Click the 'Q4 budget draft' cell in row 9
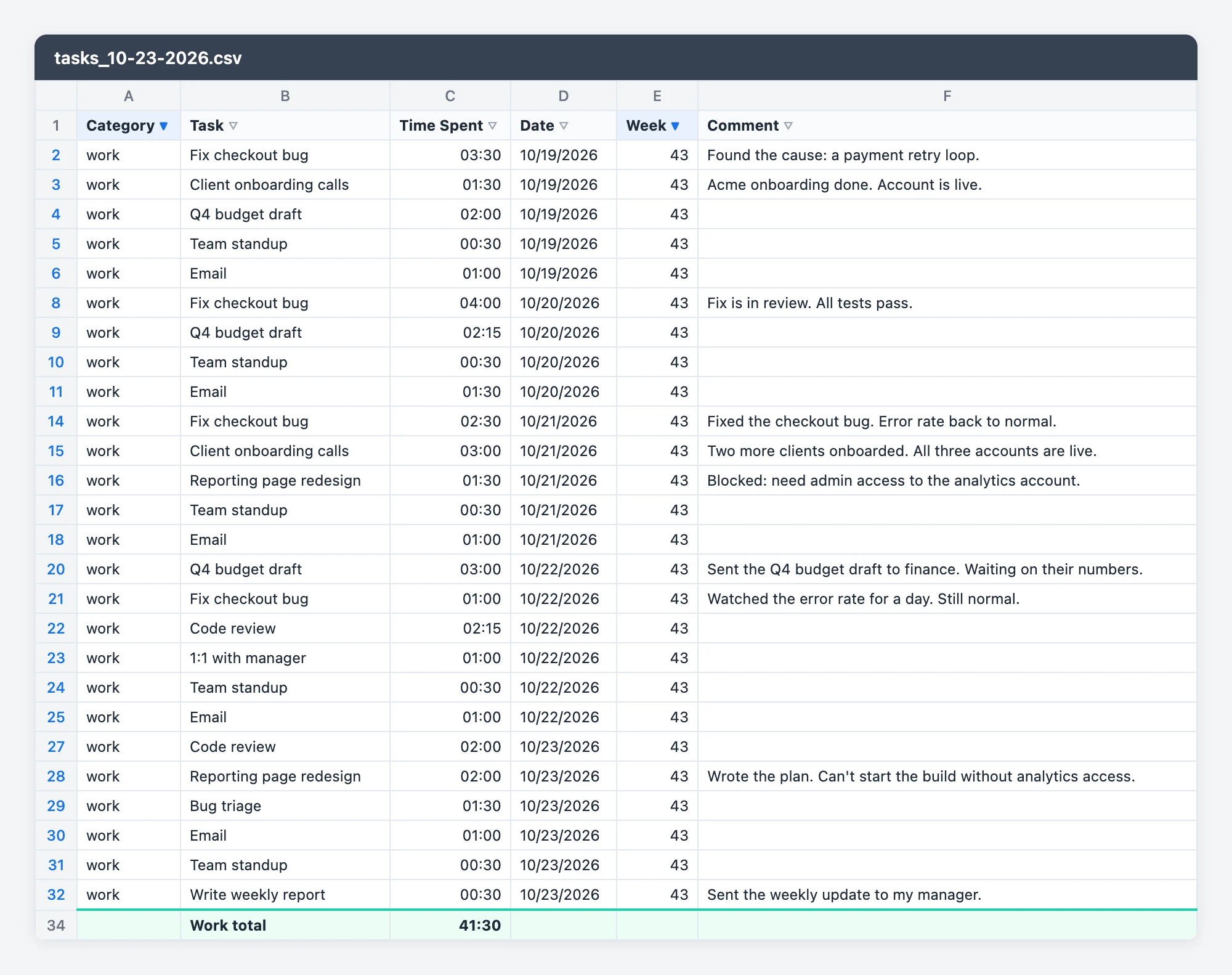The height and width of the screenshot is (975, 1232). pos(285,333)
